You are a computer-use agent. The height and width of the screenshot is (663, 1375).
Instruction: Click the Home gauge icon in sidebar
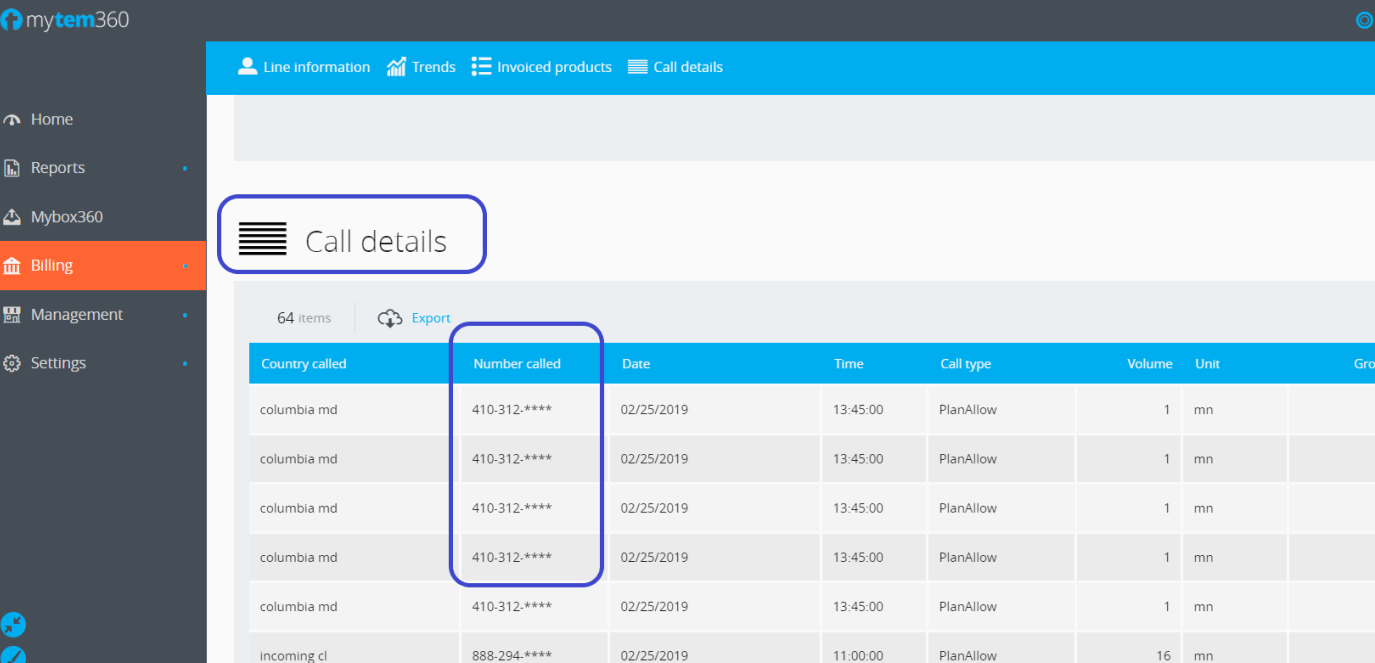point(12,120)
